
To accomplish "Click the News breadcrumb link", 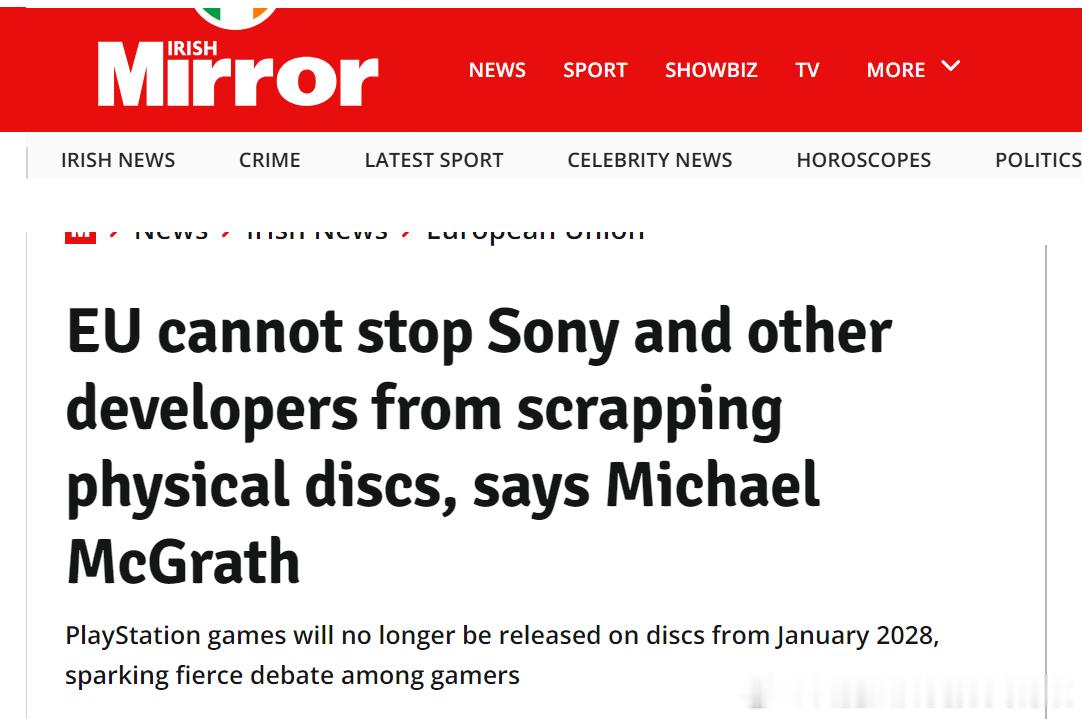I will tap(171, 236).
